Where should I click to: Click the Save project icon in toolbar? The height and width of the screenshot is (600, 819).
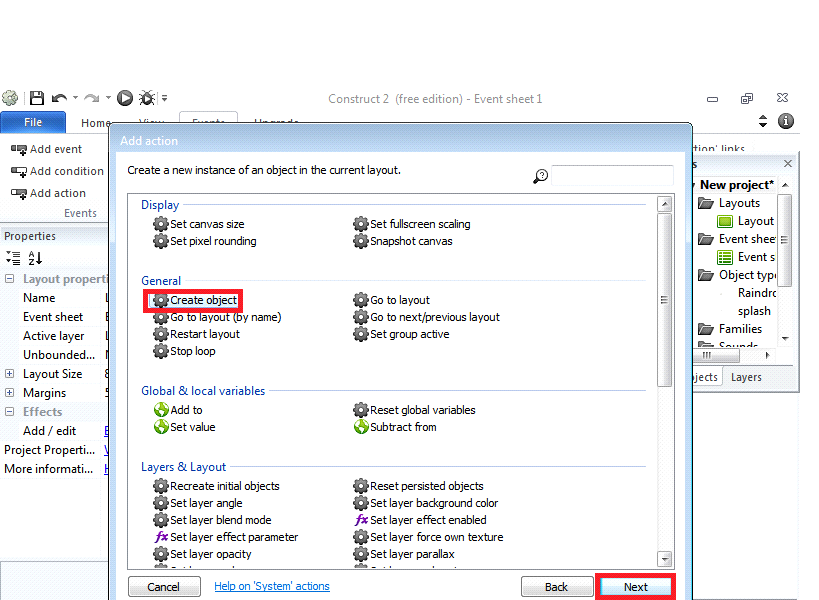pyautogui.click(x=37, y=98)
